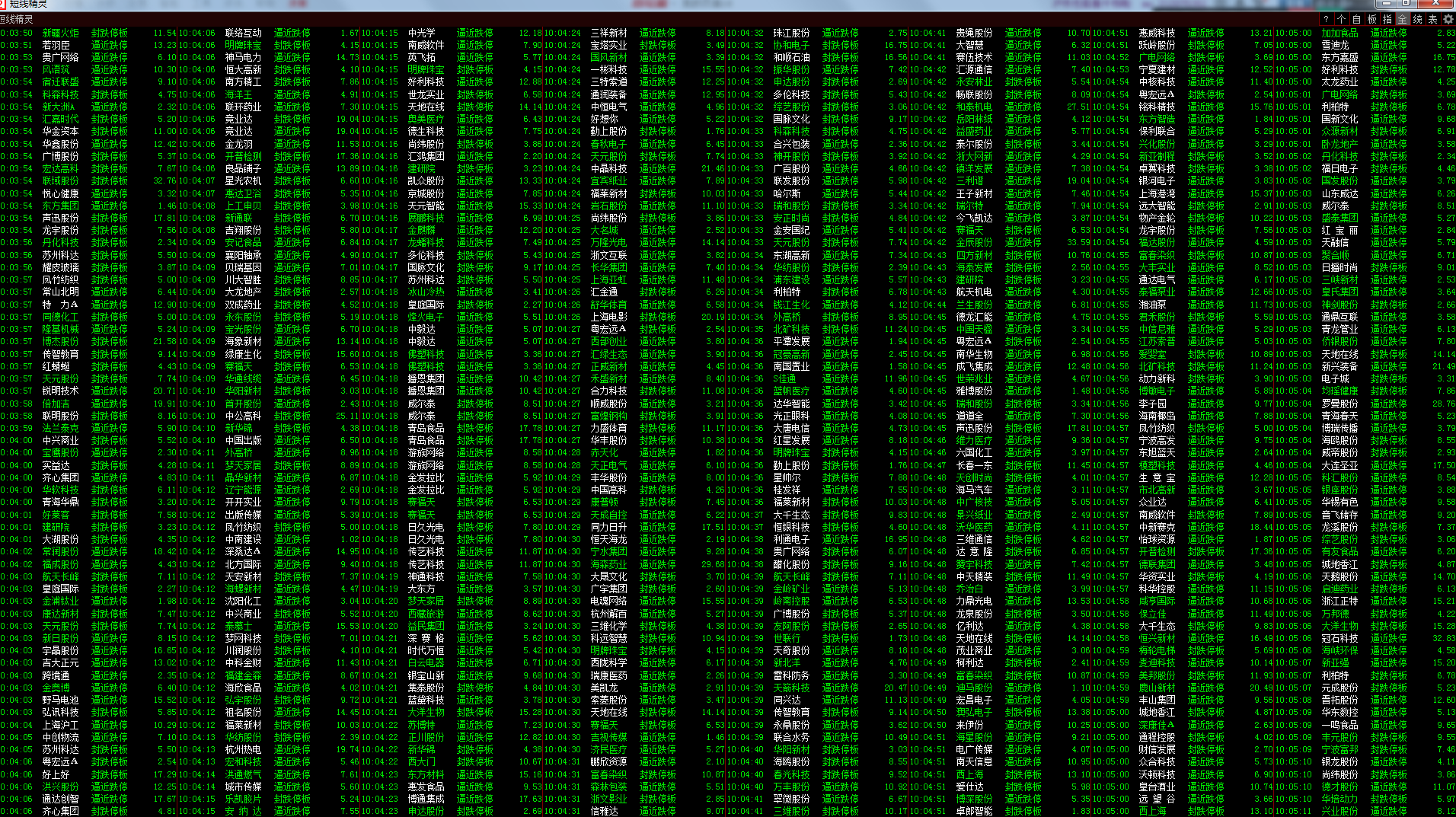Switch to the 板 filter tab
Screen dimensions: 1456x817
(1371, 19)
